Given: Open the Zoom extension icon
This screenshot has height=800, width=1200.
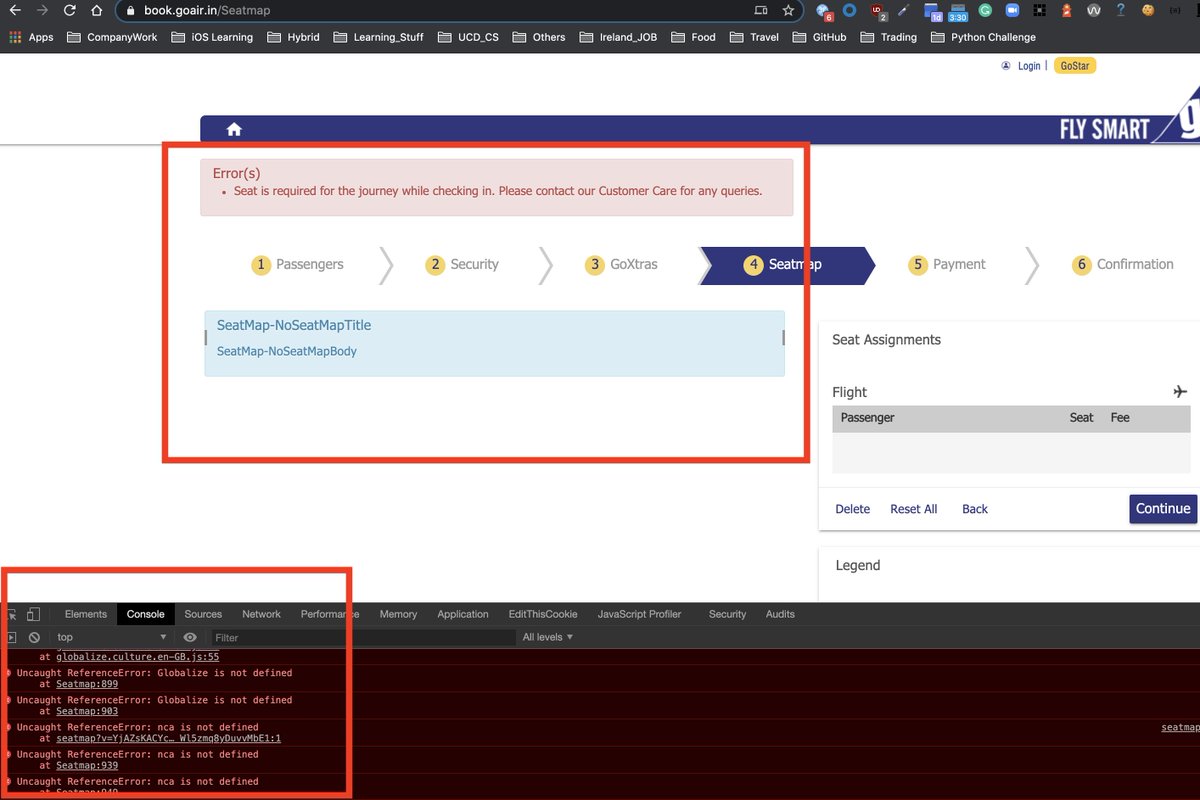Looking at the screenshot, I should [x=1013, y=11].
